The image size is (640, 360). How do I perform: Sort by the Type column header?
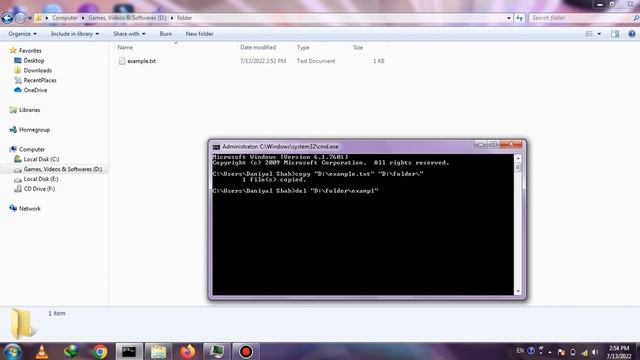click(303, 47)
